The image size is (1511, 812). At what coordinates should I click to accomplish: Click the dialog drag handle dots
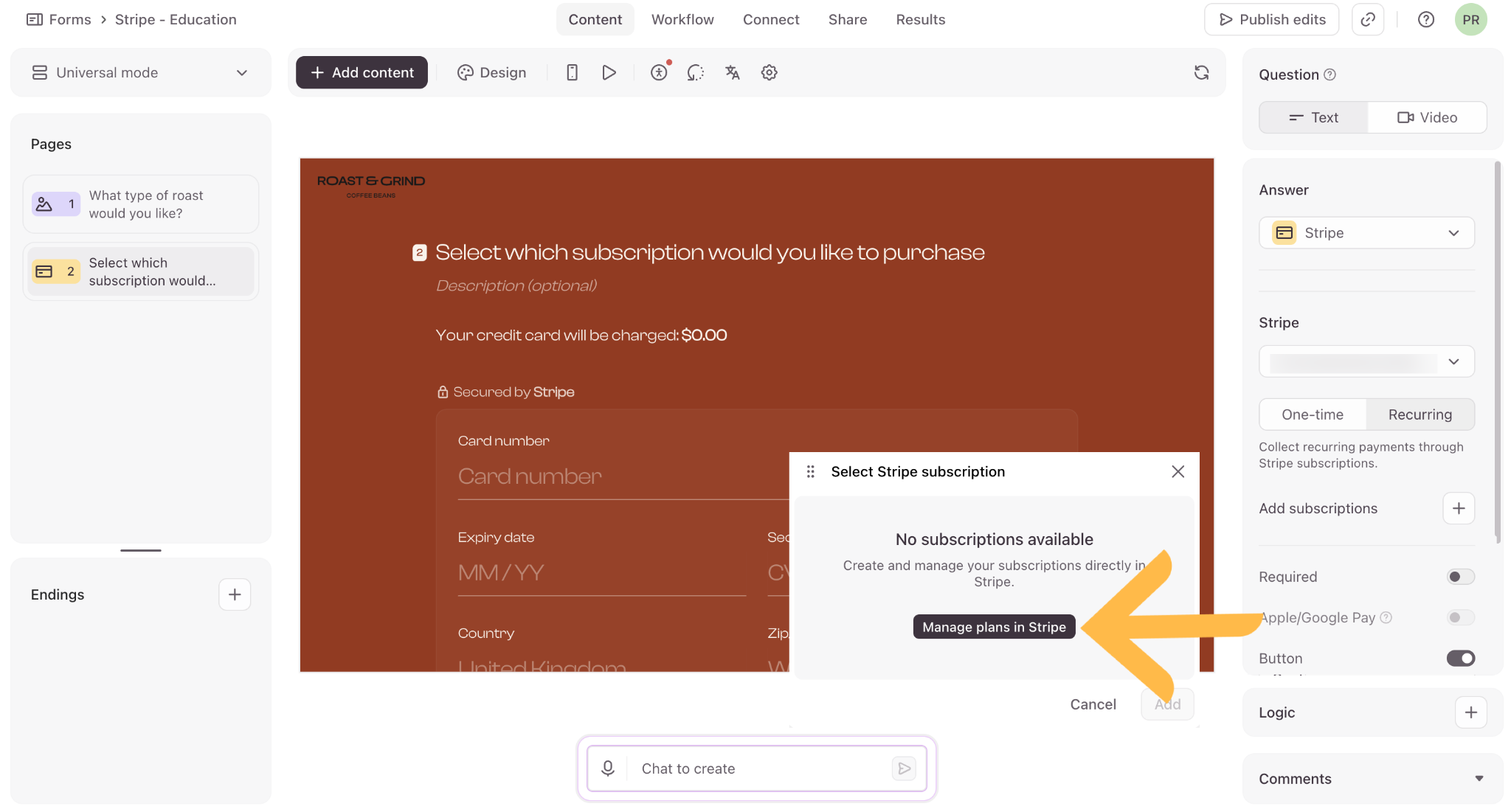point(811,471)
